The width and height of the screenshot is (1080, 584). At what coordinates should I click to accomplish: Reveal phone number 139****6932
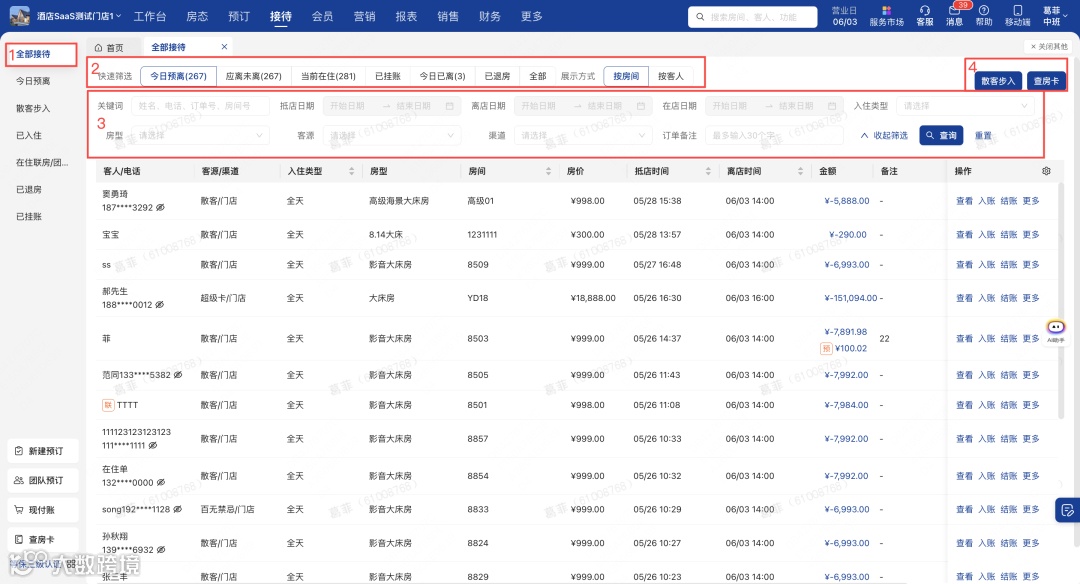tap(161, 550)
